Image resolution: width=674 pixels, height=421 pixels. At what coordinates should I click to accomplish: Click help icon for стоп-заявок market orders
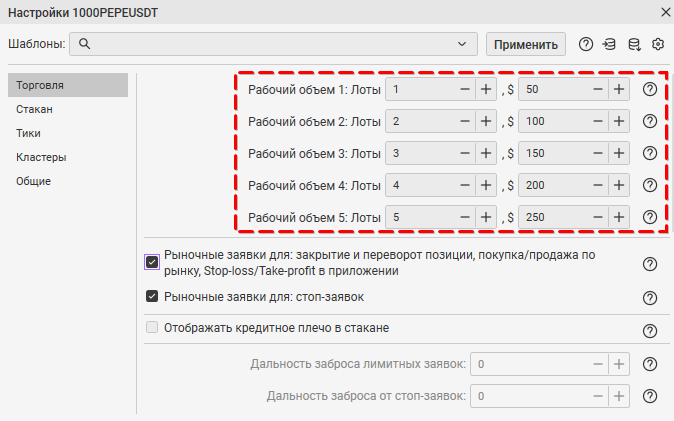[x=650, y=298]
